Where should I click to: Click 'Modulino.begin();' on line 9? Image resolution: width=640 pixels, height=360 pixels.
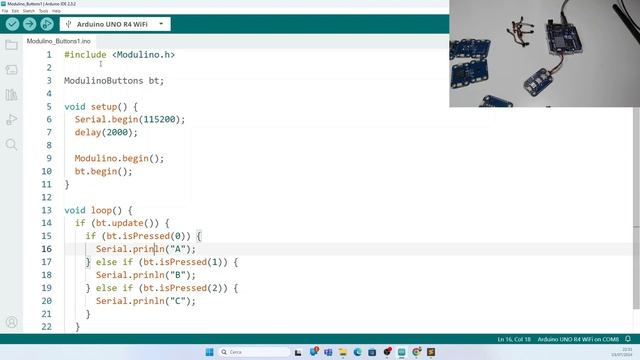(x=119, y=158)
